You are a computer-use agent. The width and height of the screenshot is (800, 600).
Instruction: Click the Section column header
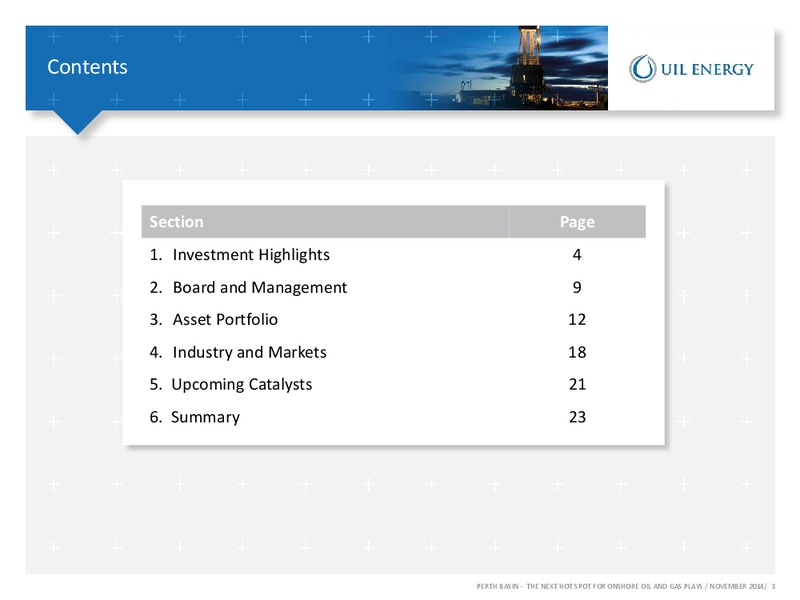pyautogui.click(x=325, y=222)
